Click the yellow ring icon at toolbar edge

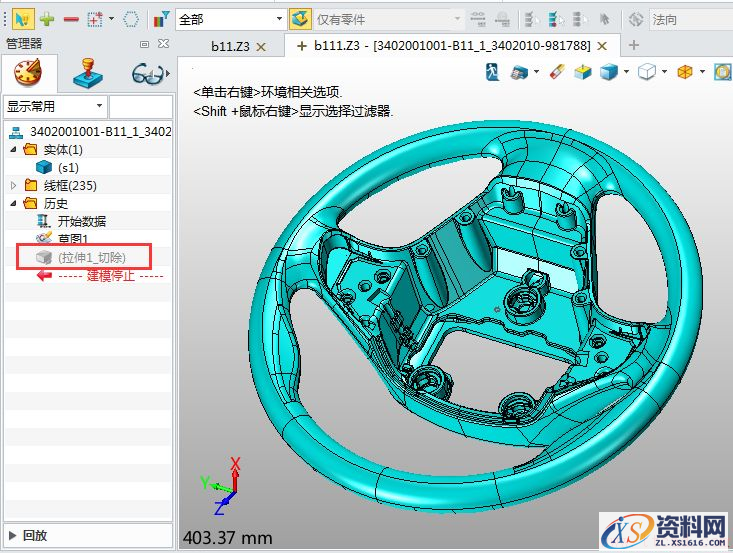coord(723,72)
